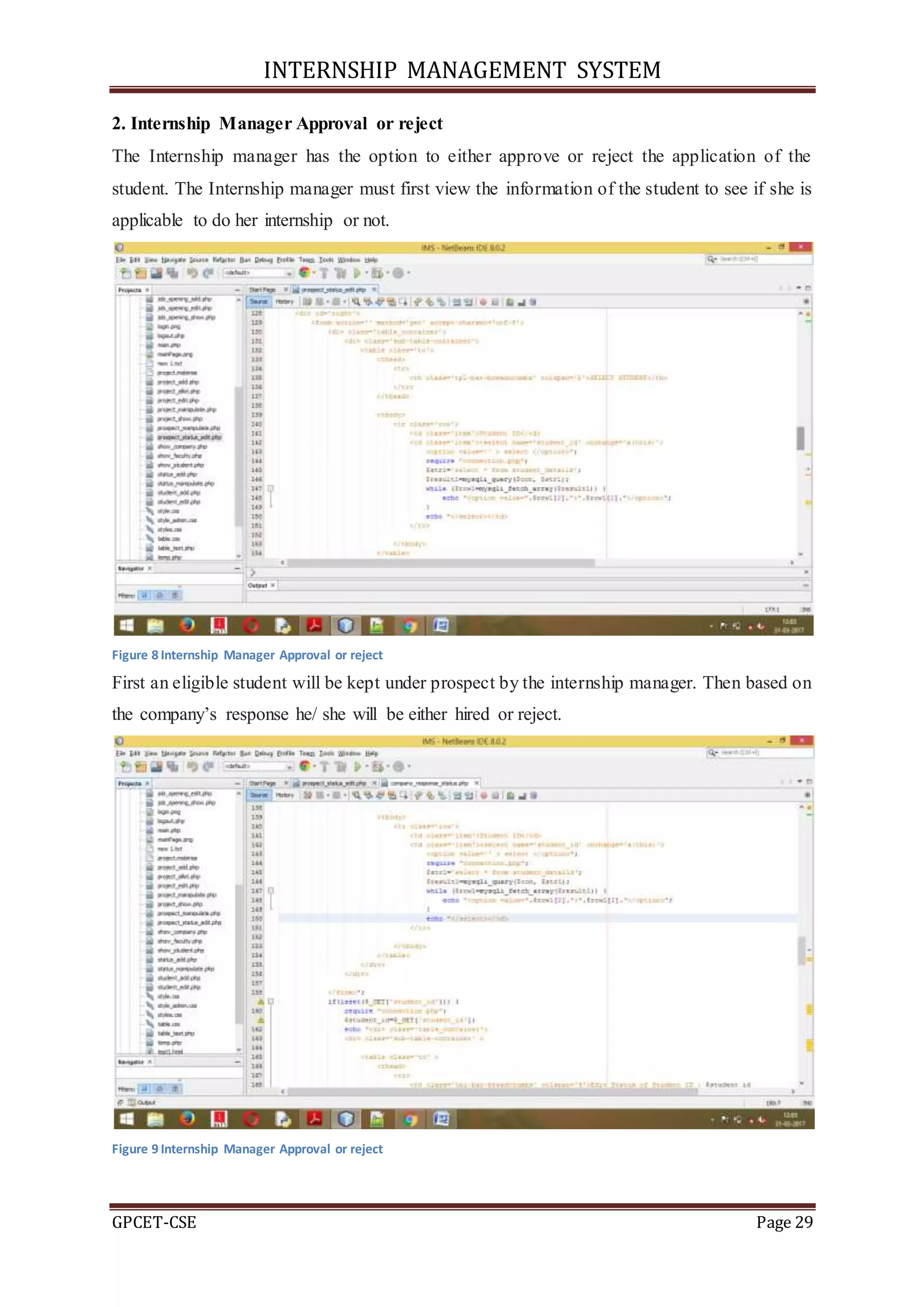Minimize the Projects panel in Figure 8

(x=238, y=290)
